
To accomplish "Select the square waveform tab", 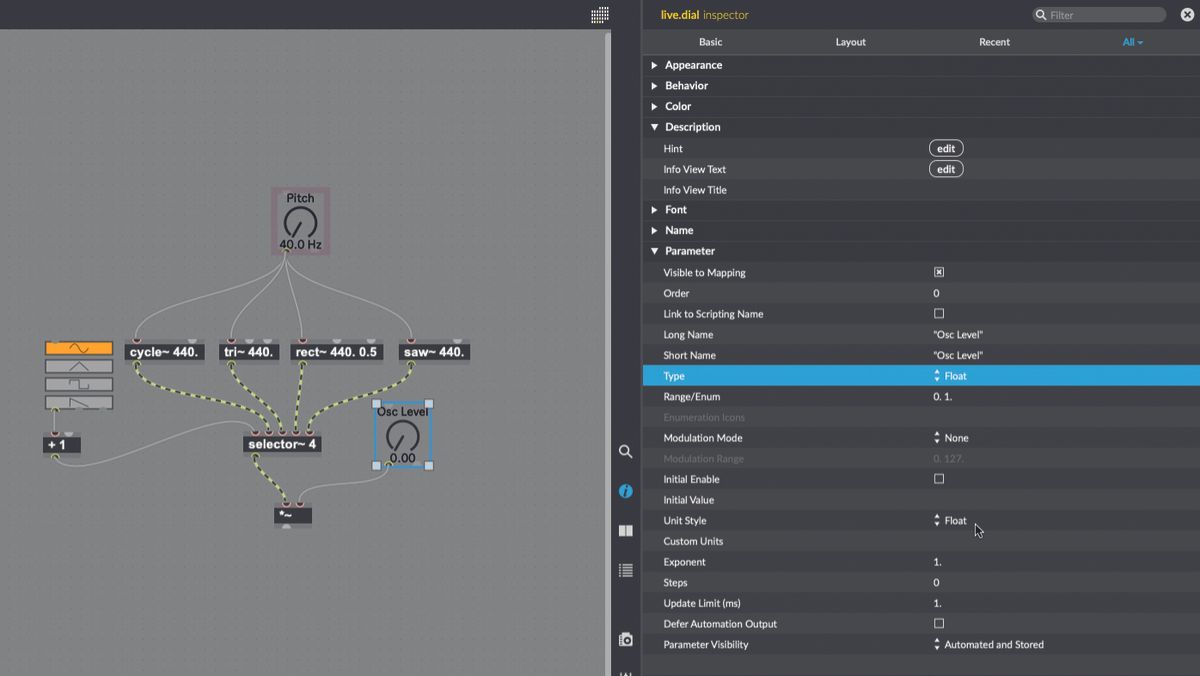I will tap(79, 384).
